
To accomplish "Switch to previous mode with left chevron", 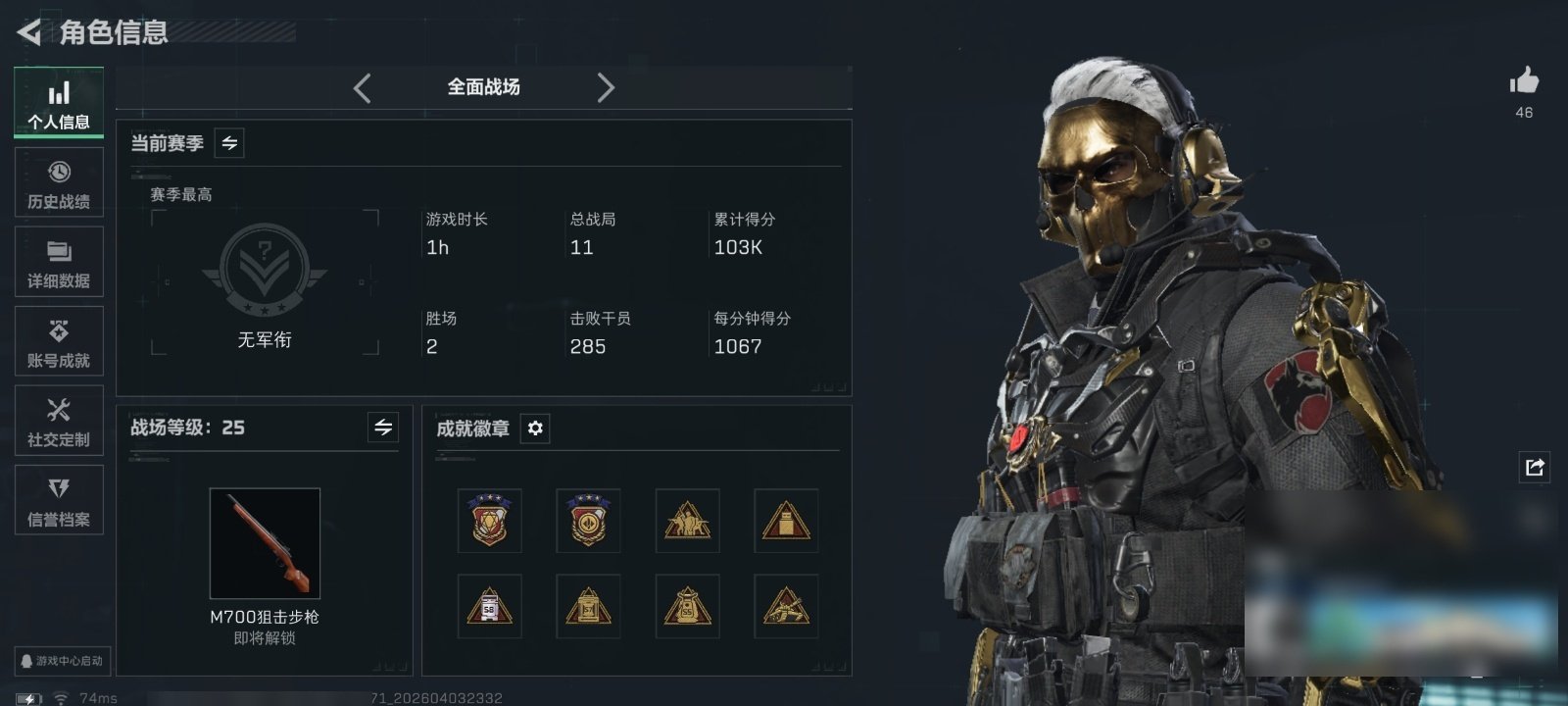I will pyautogui.click(x=363, y=88).
